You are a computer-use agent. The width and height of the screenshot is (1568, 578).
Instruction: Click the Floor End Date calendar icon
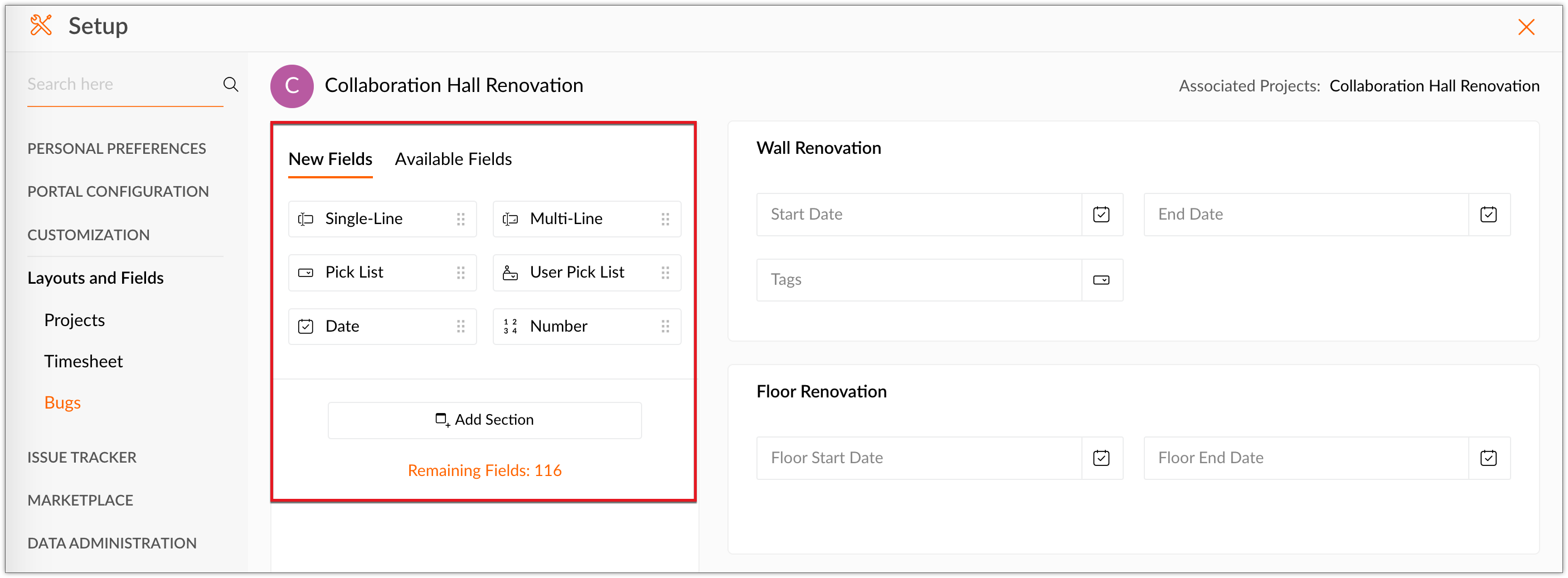click(x=1488, y=458)
